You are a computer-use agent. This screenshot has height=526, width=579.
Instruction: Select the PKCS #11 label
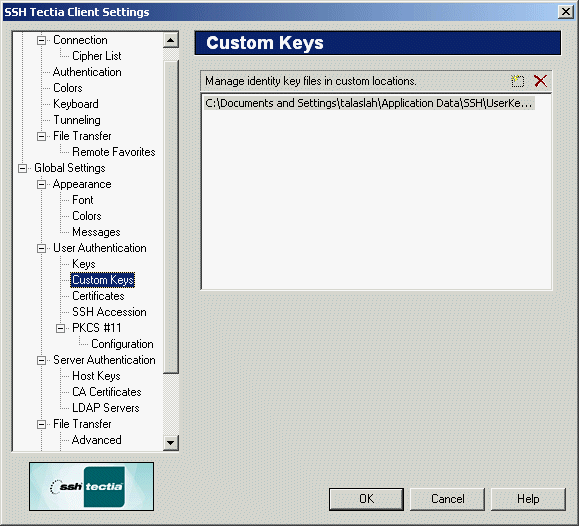click(x=96, y=328)
